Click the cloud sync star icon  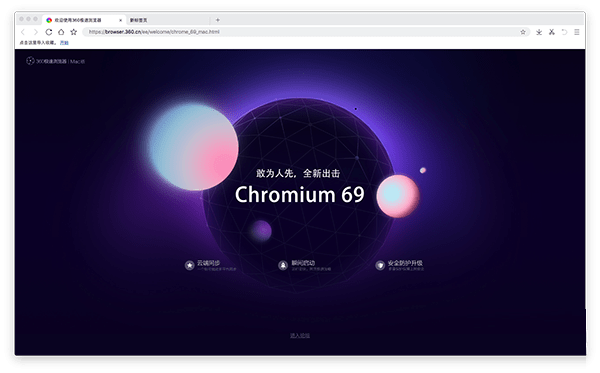pyautogui.click(x=189, y=265)
